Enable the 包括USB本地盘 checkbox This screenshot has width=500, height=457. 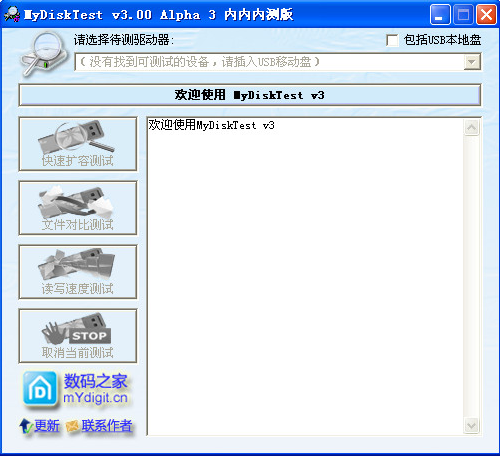(392, 40)
